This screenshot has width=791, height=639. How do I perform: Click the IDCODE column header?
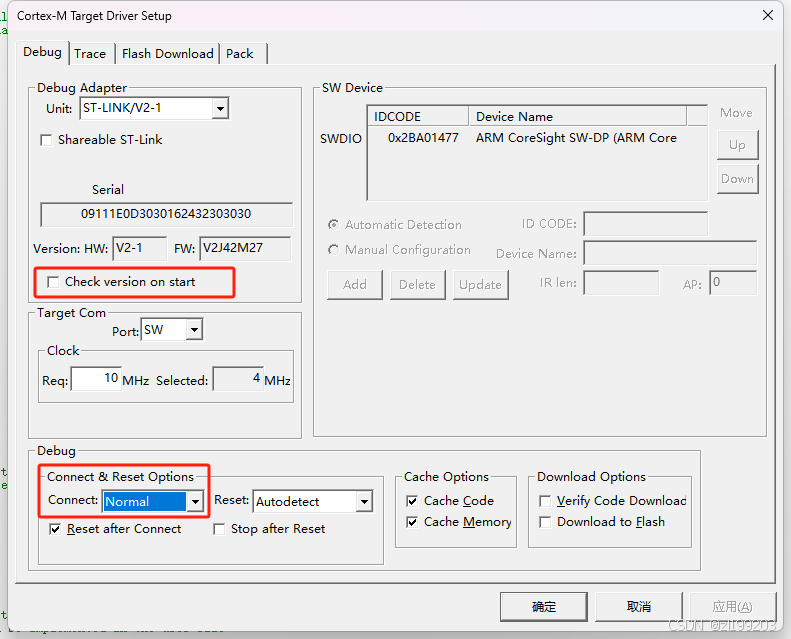tap(418, 117)
